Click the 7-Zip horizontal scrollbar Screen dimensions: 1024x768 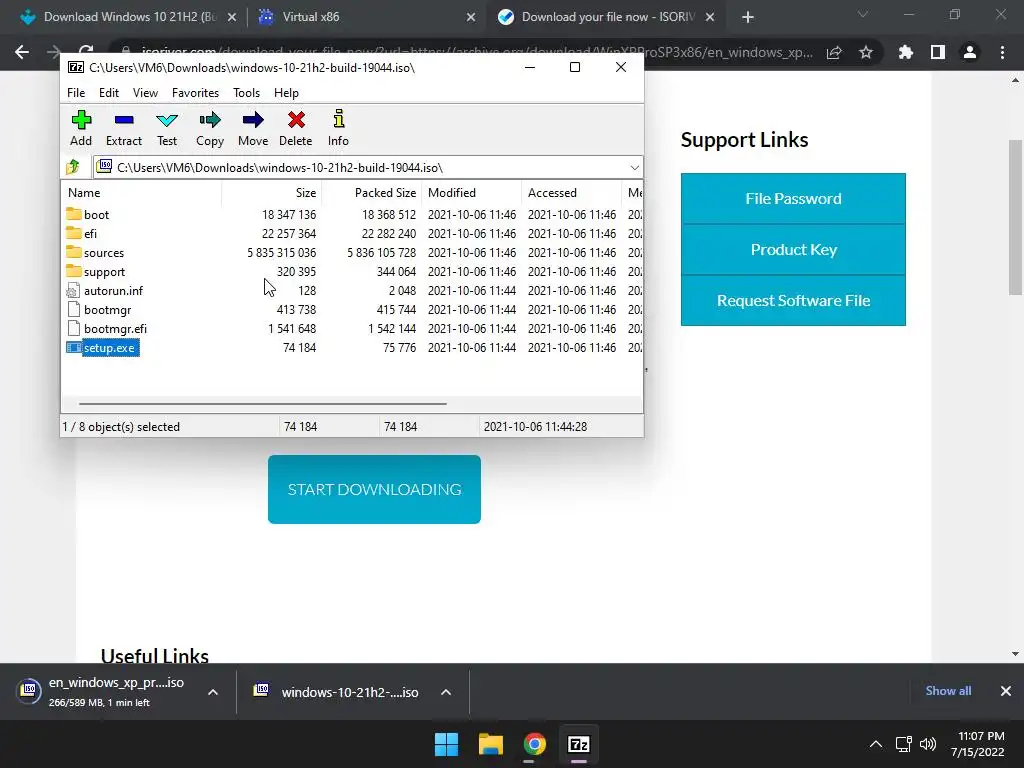point(263,404)
